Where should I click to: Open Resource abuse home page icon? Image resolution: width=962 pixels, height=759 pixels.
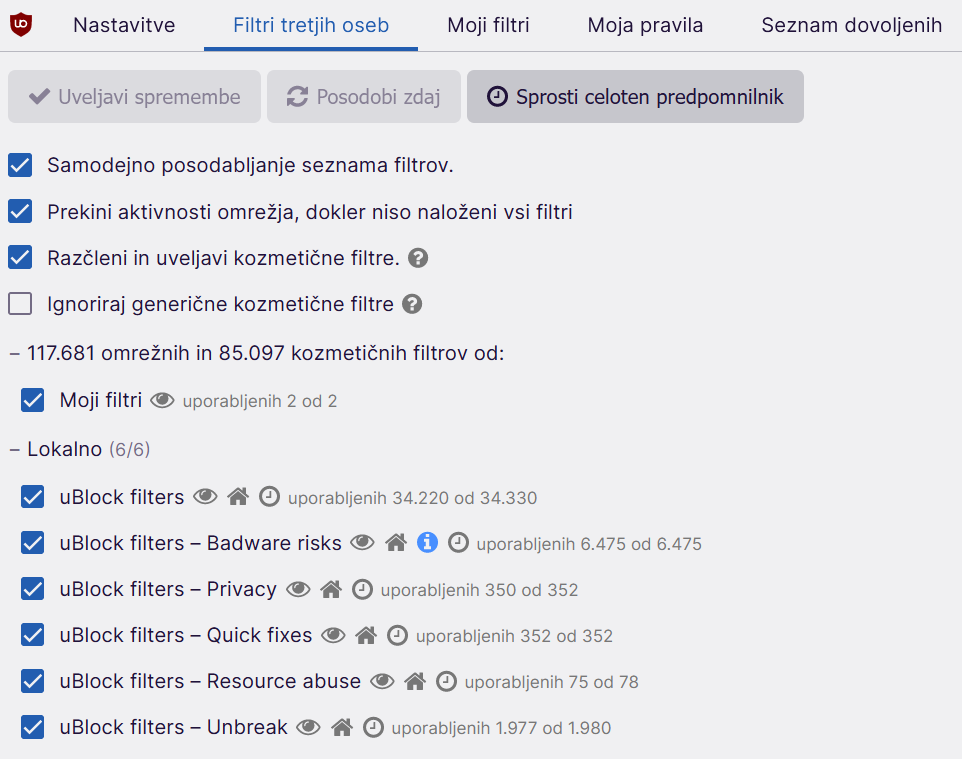click(x=415, y=681)
